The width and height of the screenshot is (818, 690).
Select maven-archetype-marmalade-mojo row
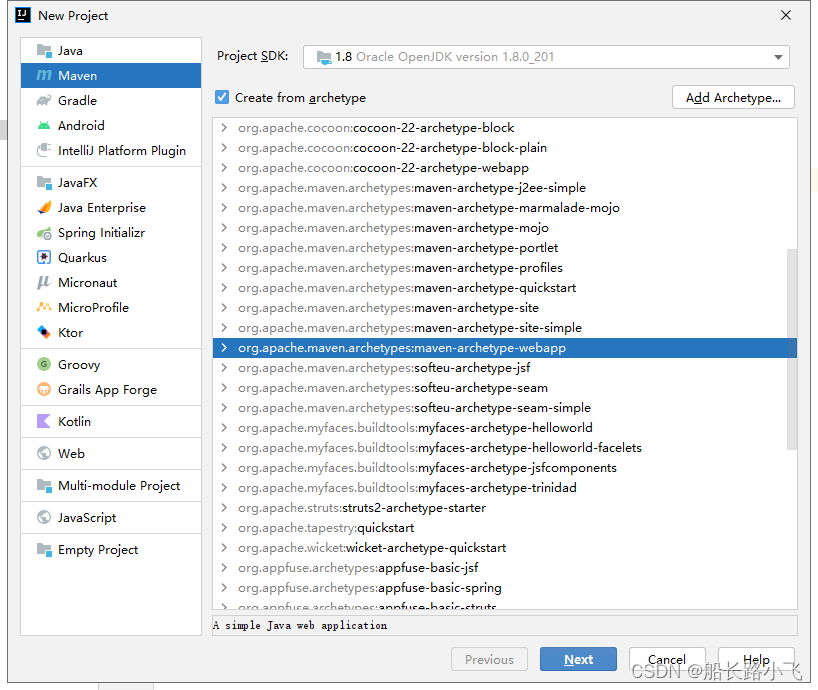coord(504,208)
